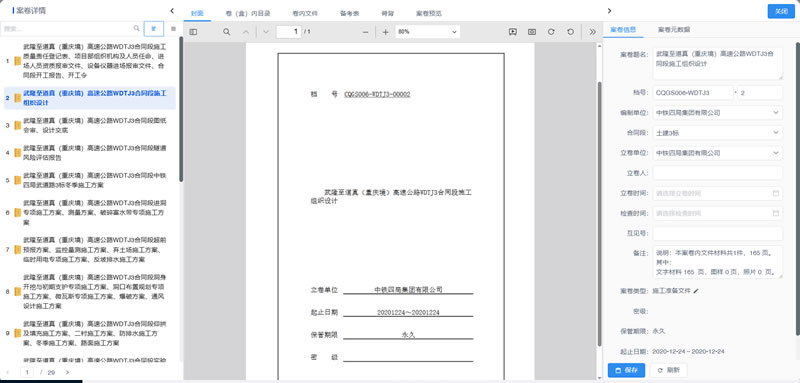Click the 档号 sequence number field

point(760,93)
